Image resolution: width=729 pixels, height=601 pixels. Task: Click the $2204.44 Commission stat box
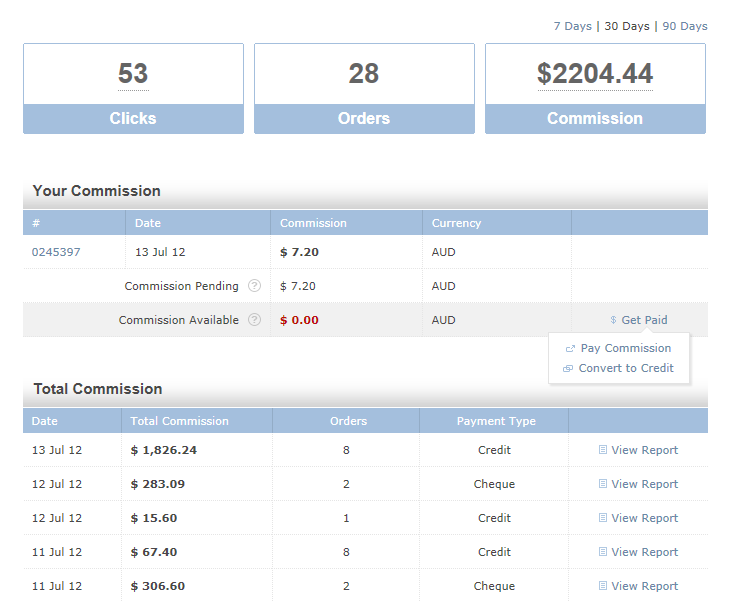595,88
